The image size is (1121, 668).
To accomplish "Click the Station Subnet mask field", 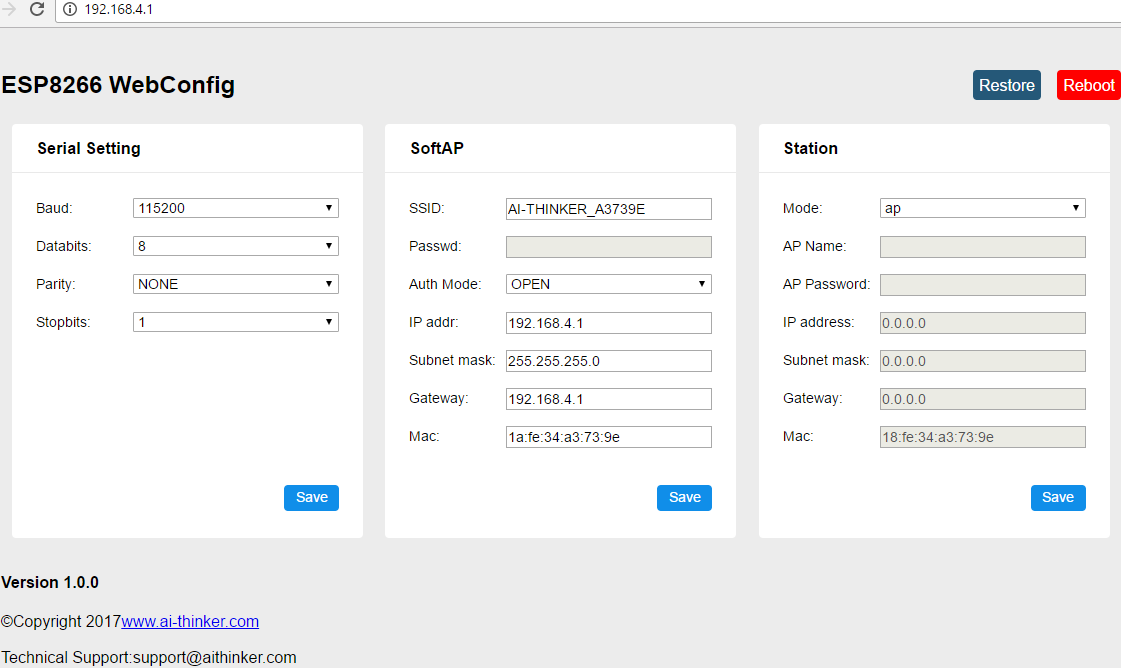I will coord(983,360).
